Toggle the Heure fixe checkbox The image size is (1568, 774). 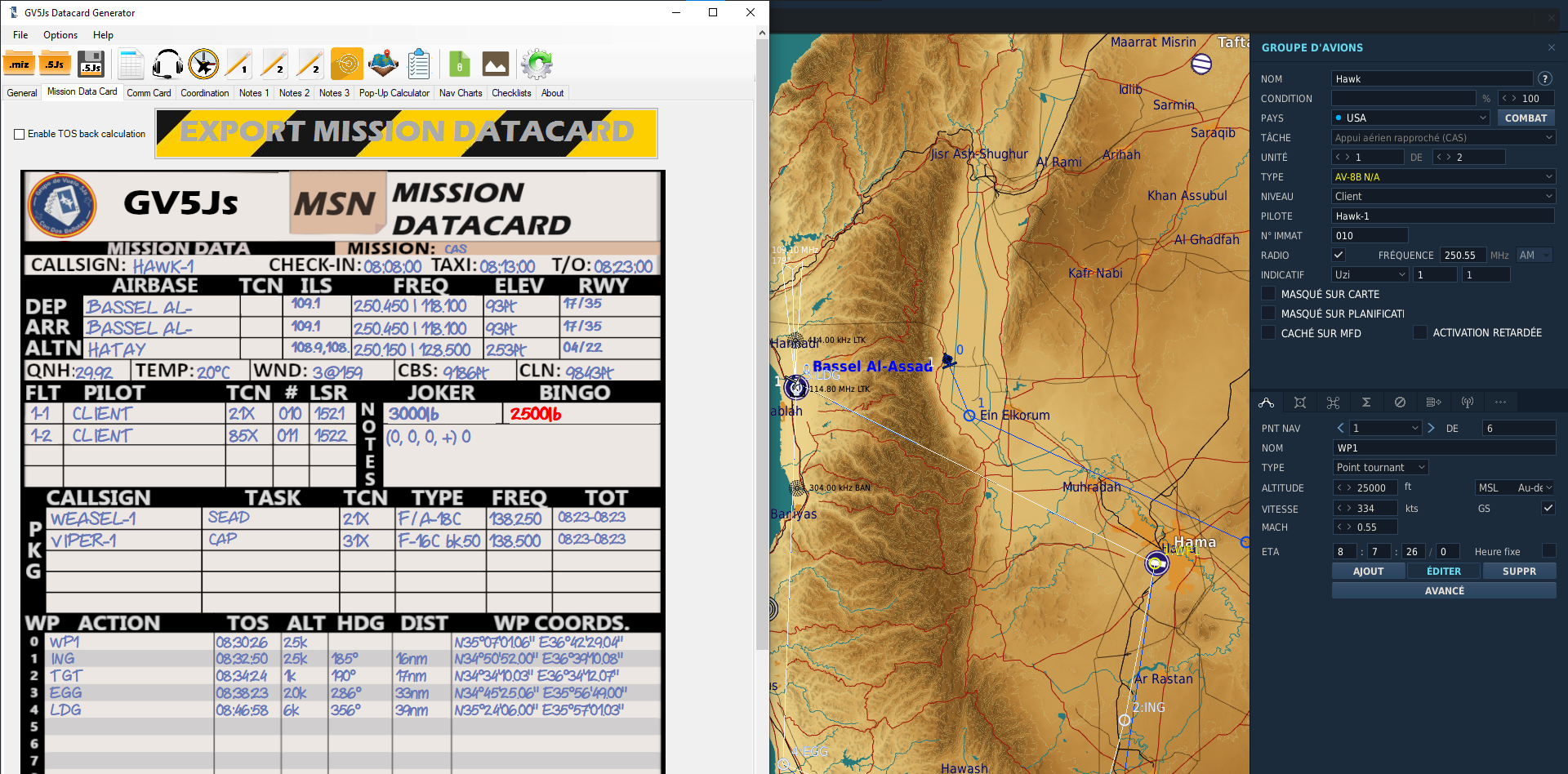1548,551
